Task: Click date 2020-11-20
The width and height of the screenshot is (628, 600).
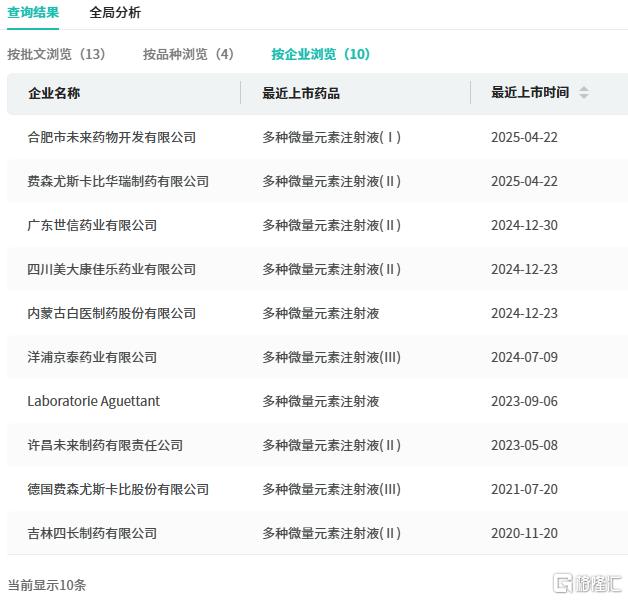Action: pos(524,534)
